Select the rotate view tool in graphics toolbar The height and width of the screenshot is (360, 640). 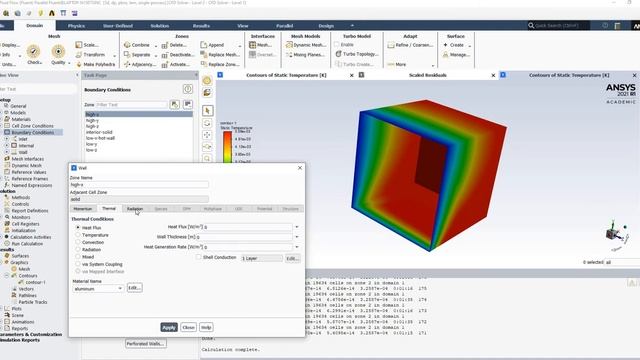click(x=207, y=123)
